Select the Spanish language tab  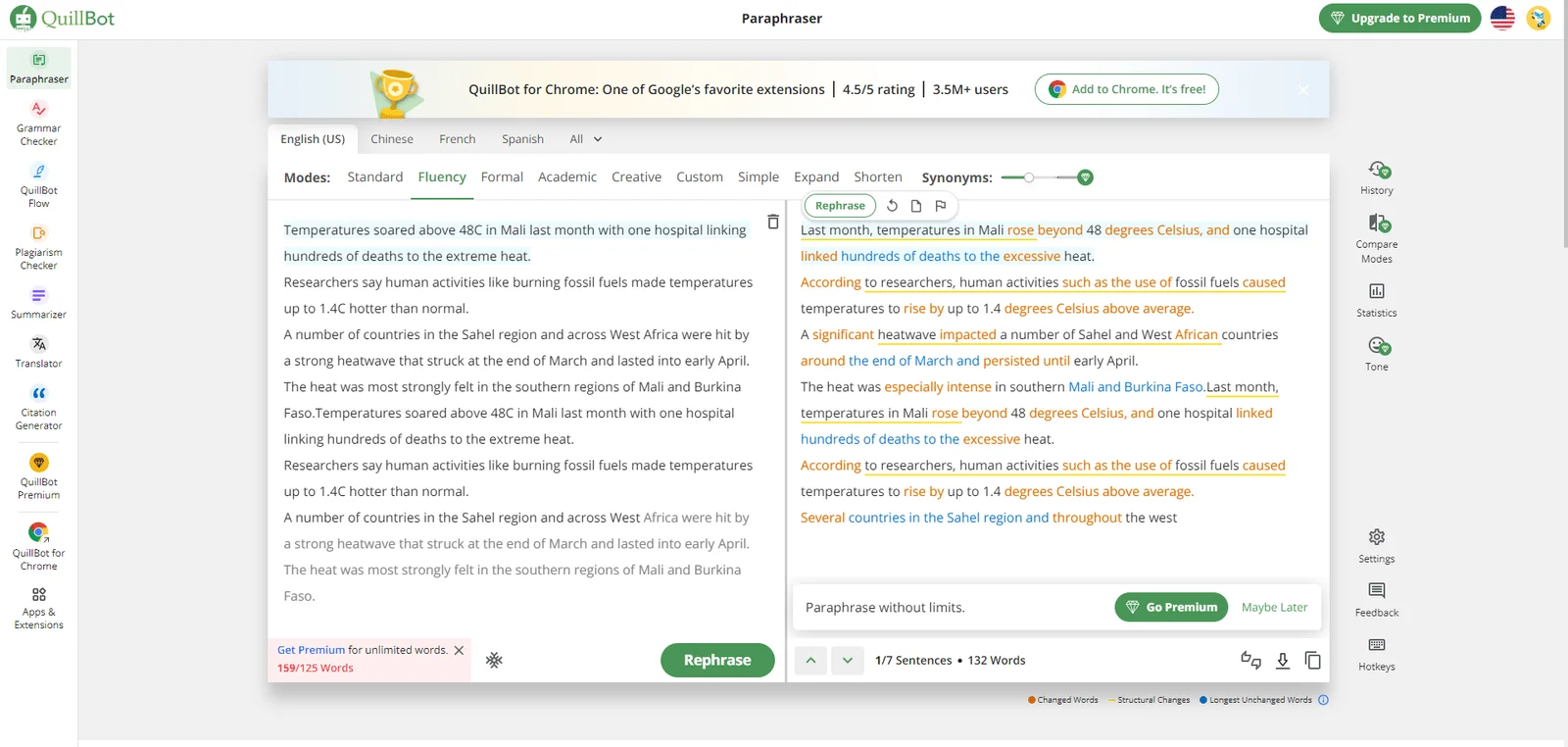522,139
